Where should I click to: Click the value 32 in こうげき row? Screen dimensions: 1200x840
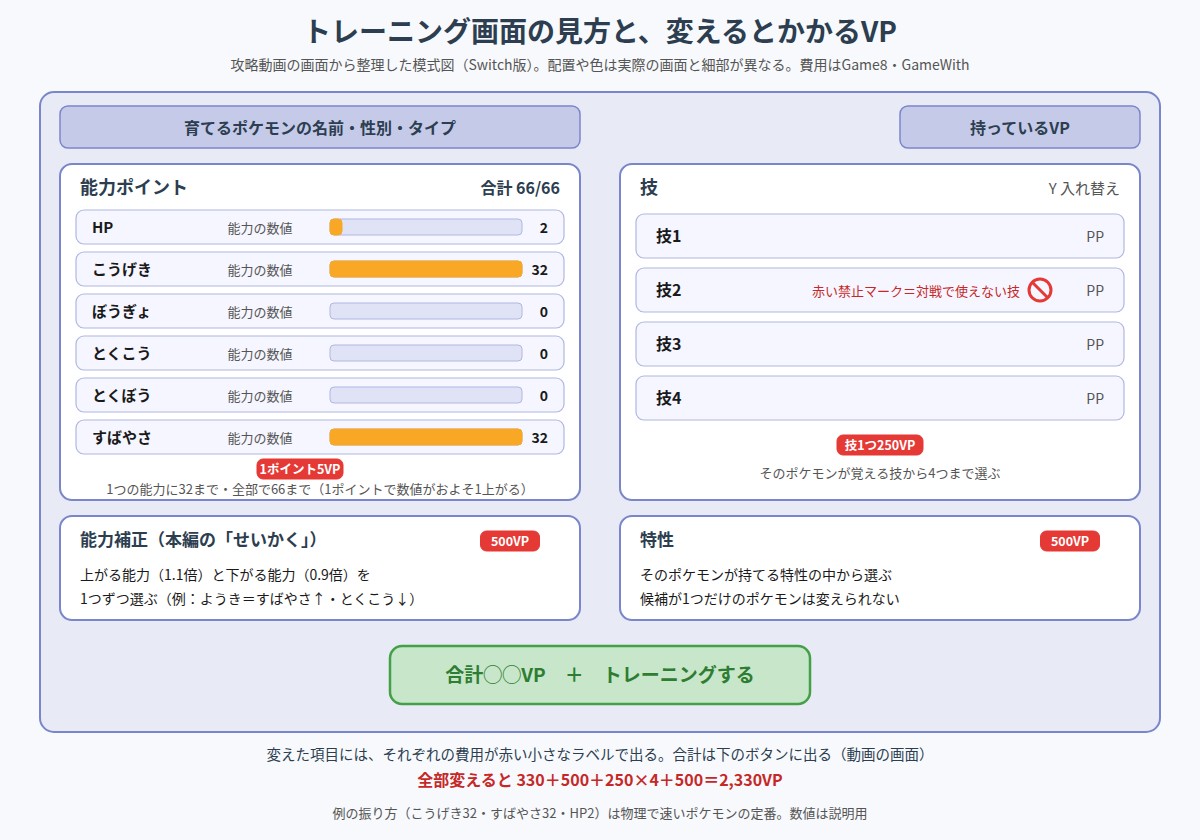[540, 270]
